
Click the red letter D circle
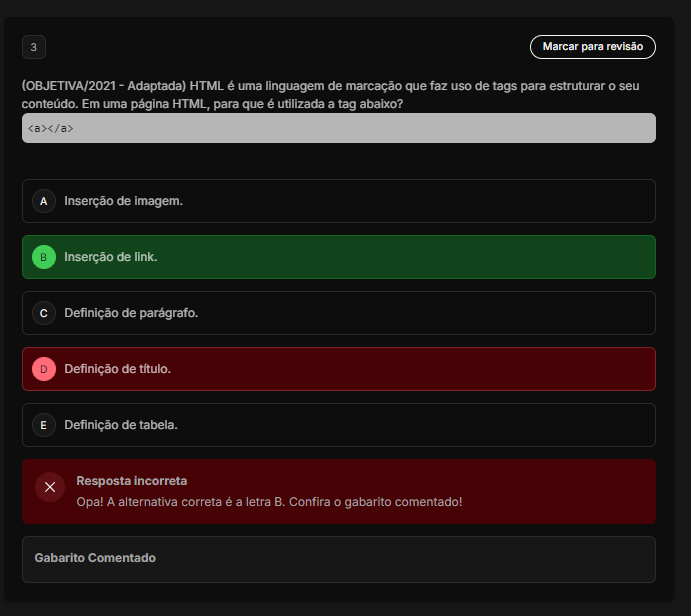click(x=44, y=369)
